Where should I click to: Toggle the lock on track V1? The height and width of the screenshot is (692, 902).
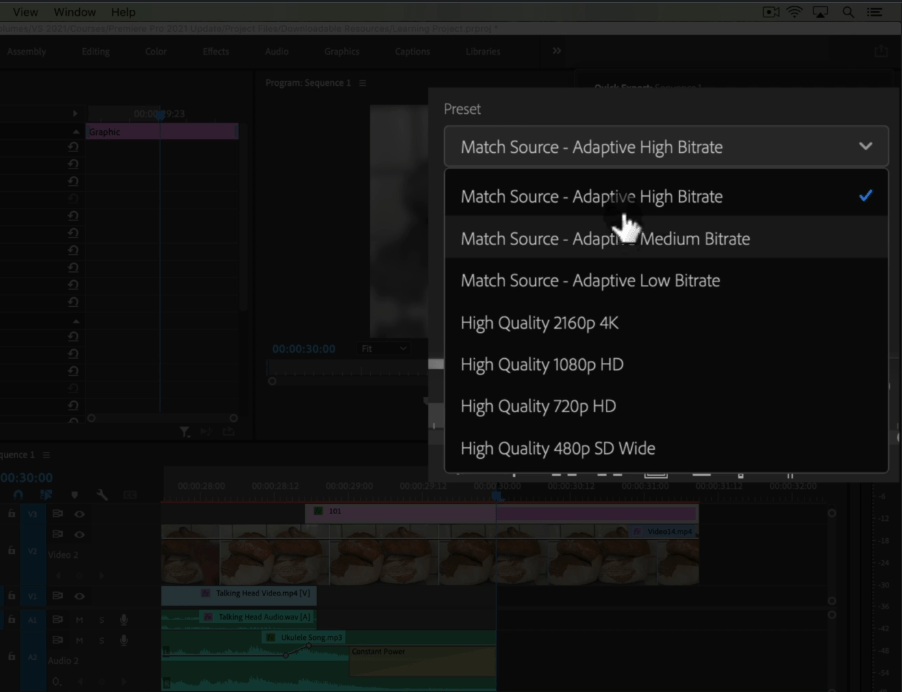[x=12, y=596]
